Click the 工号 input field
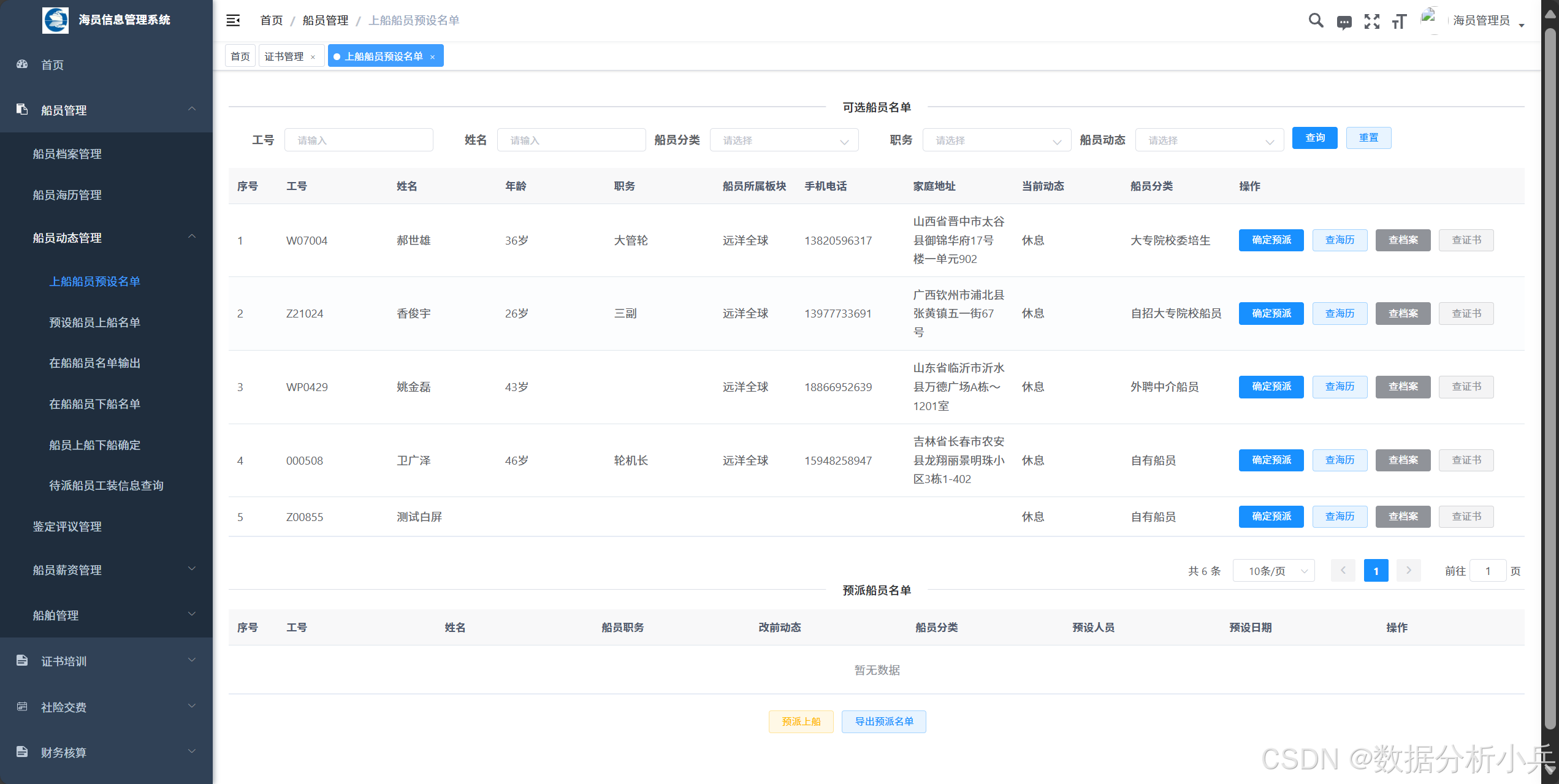This screenshot has height=784, width=1559. [x=359, y=140]
